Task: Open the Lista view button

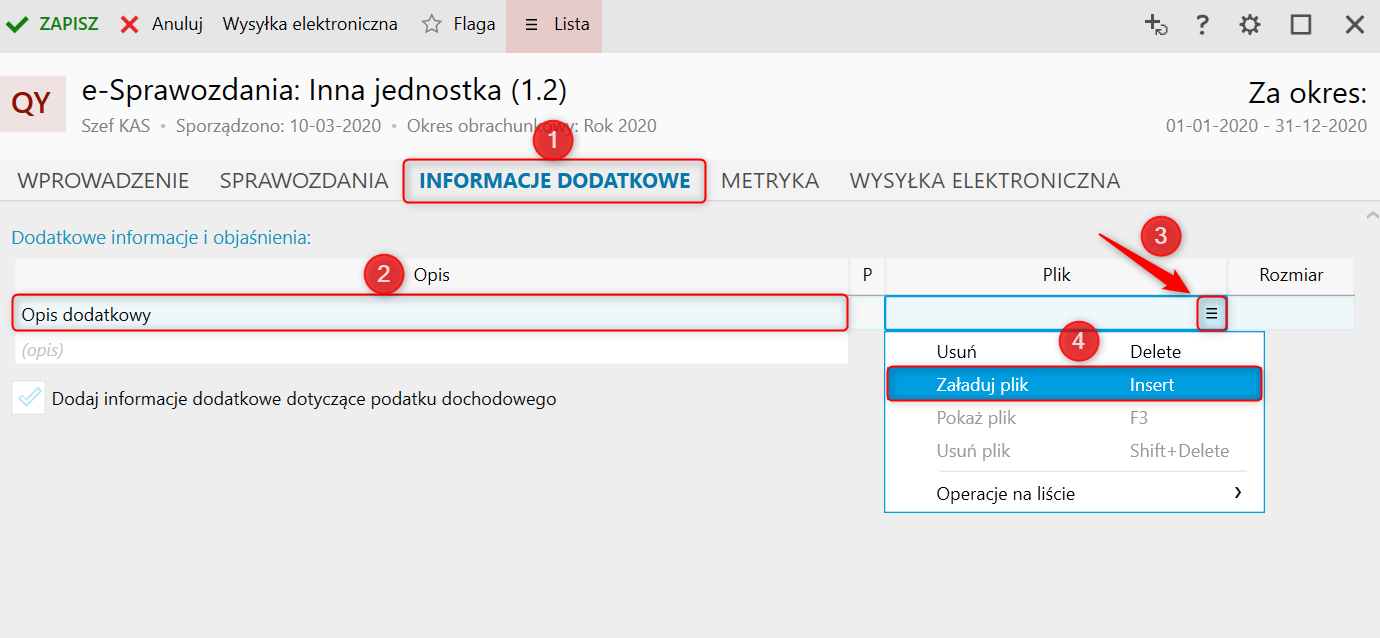Action: click(x=555, y=24)
